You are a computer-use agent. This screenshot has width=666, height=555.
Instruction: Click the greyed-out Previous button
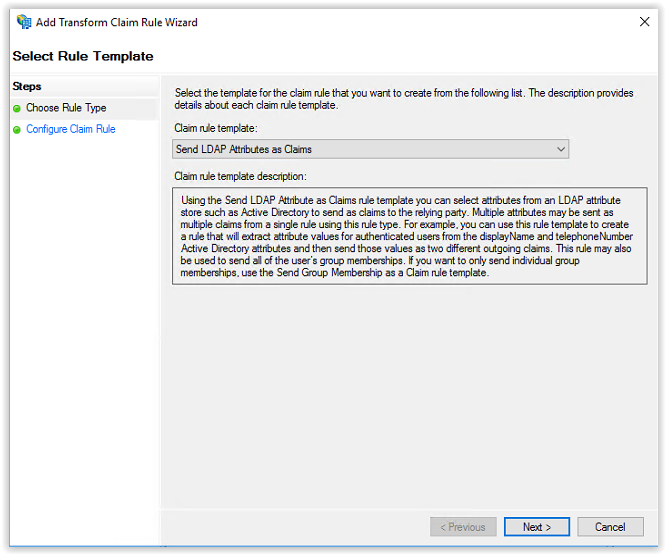(x=463, y=527)
